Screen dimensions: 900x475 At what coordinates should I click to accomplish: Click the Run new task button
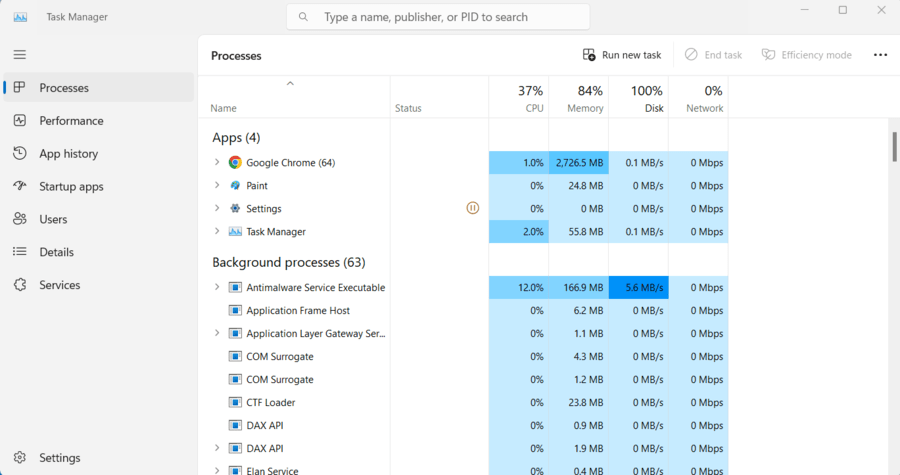point(622,55)
